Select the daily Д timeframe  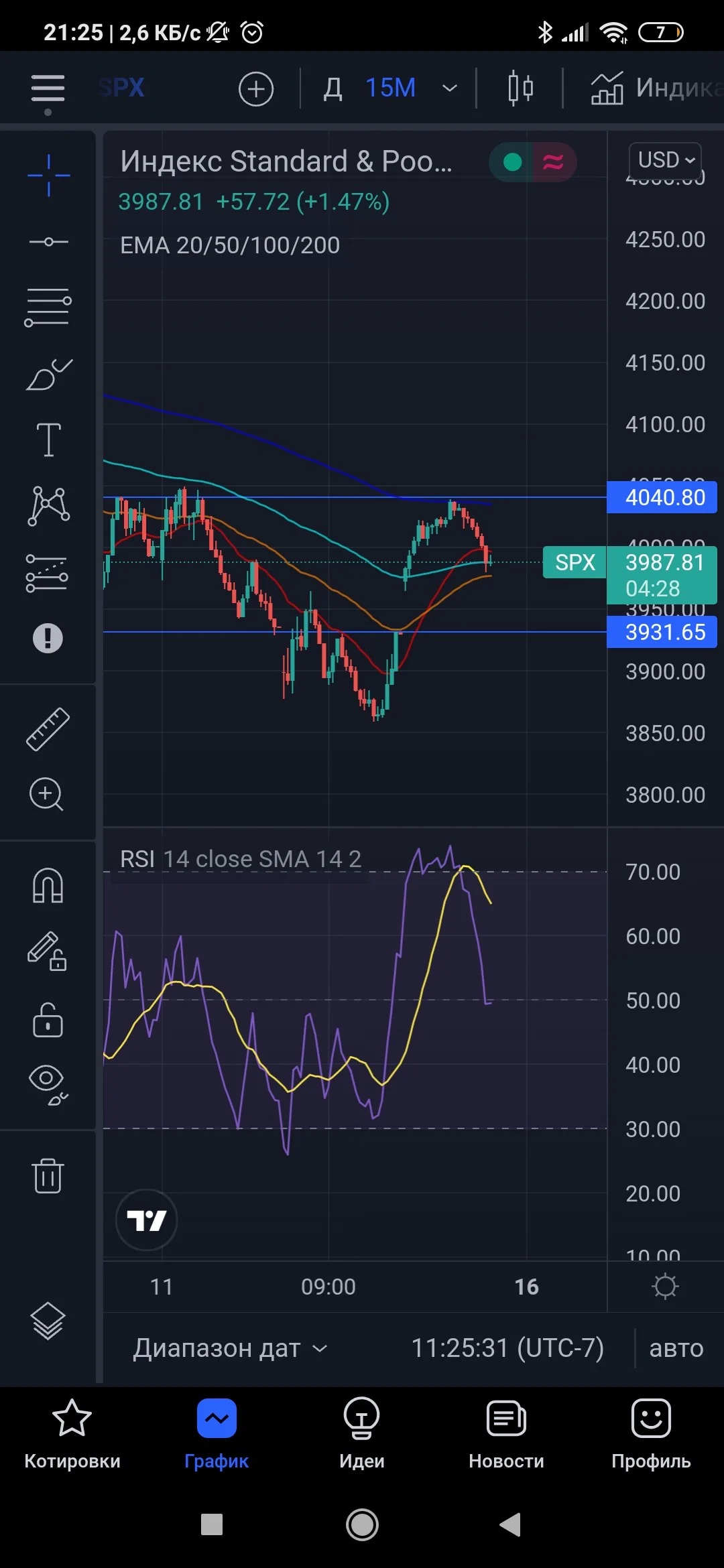[333, 88]
